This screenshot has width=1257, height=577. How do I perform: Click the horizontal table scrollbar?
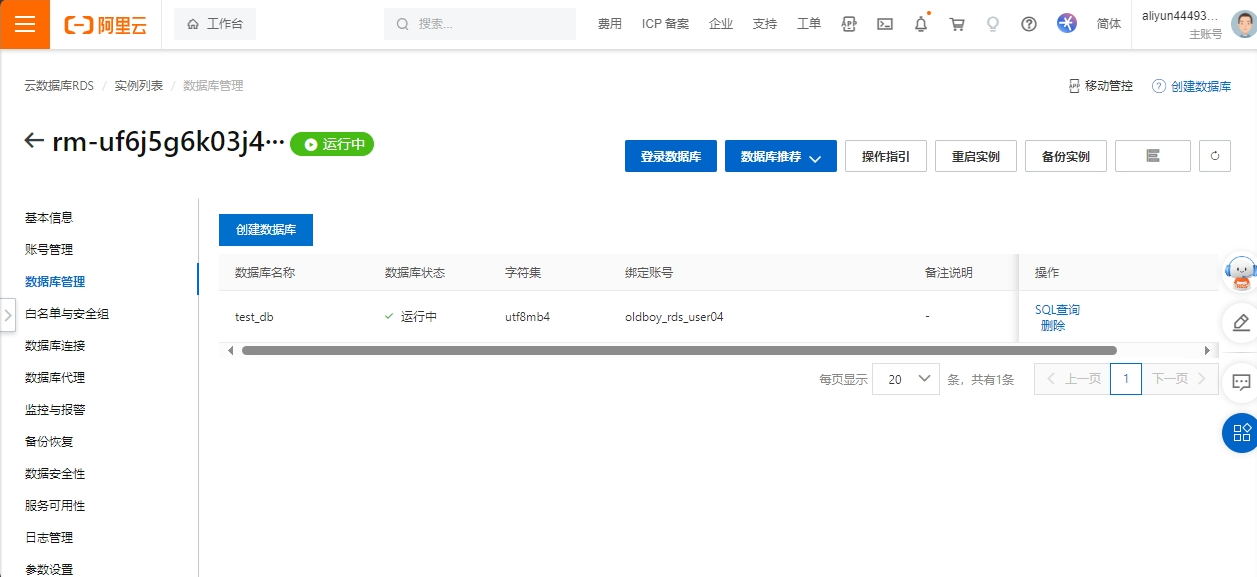click(678, 351)
